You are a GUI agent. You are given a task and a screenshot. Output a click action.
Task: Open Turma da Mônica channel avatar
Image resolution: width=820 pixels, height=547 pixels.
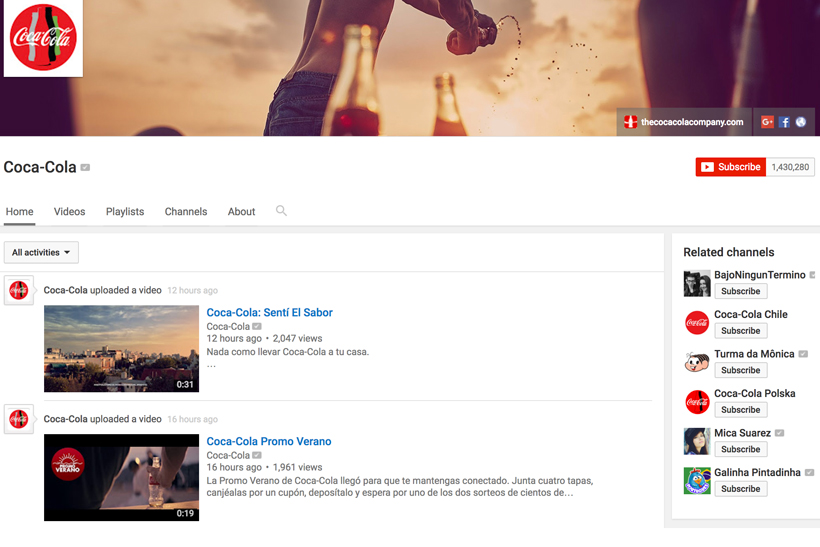(x=696, y=362)
